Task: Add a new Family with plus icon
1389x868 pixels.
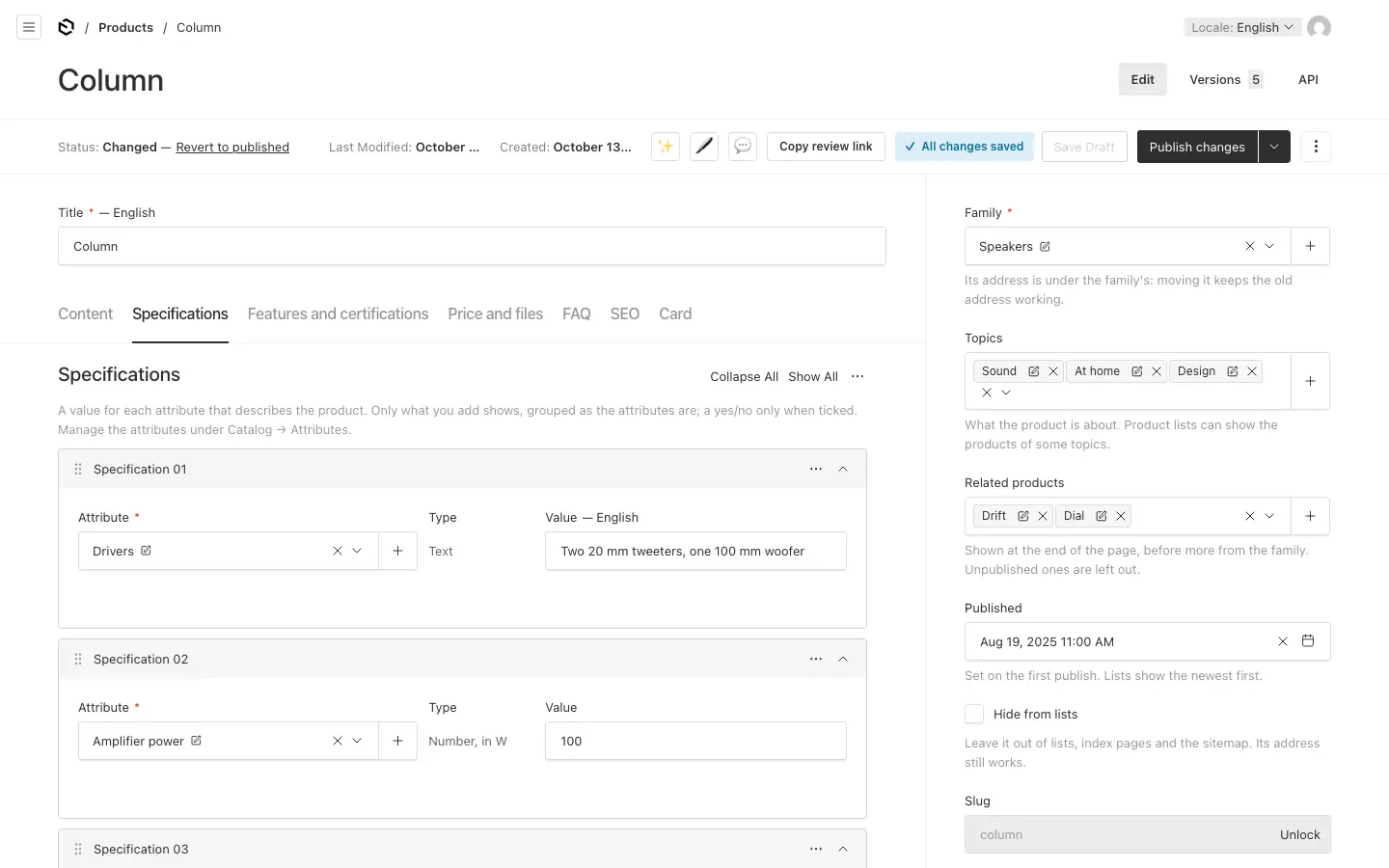Action: point(1310,246)
